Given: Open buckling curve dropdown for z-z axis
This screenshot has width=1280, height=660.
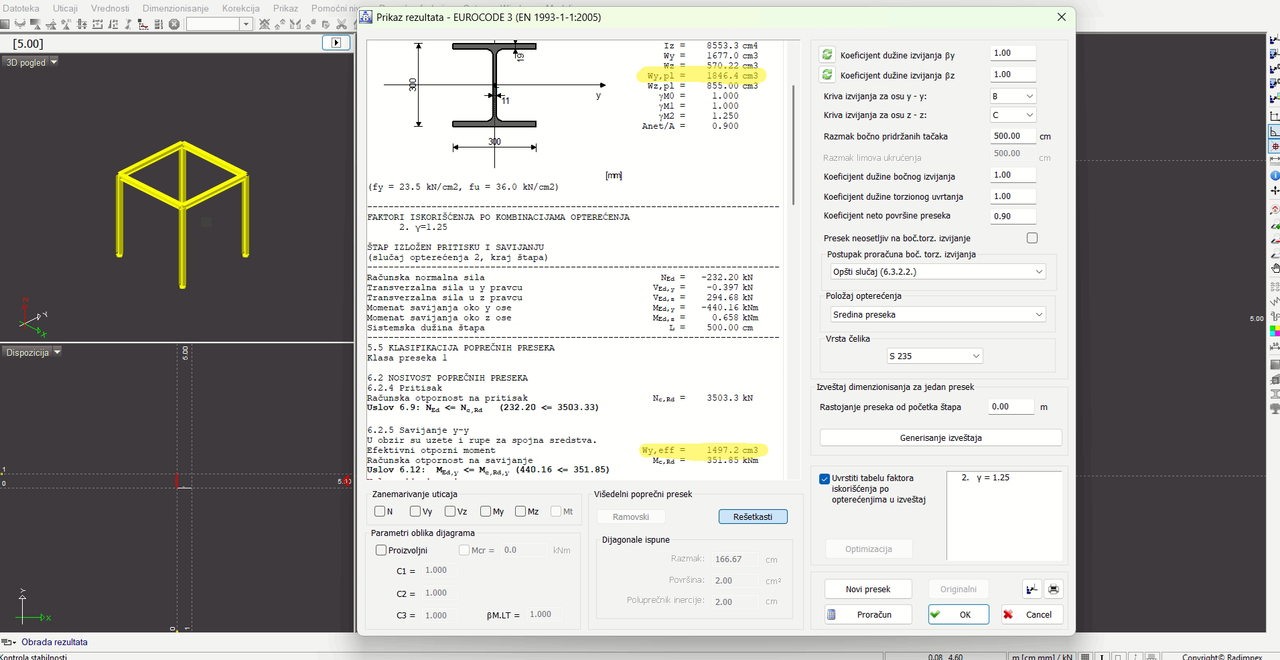Looking at the screenshot, I should 1013,115.
